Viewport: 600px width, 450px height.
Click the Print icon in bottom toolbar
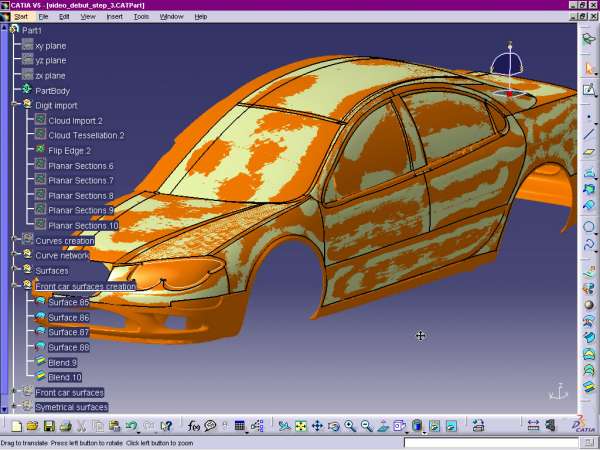[65, 426]
